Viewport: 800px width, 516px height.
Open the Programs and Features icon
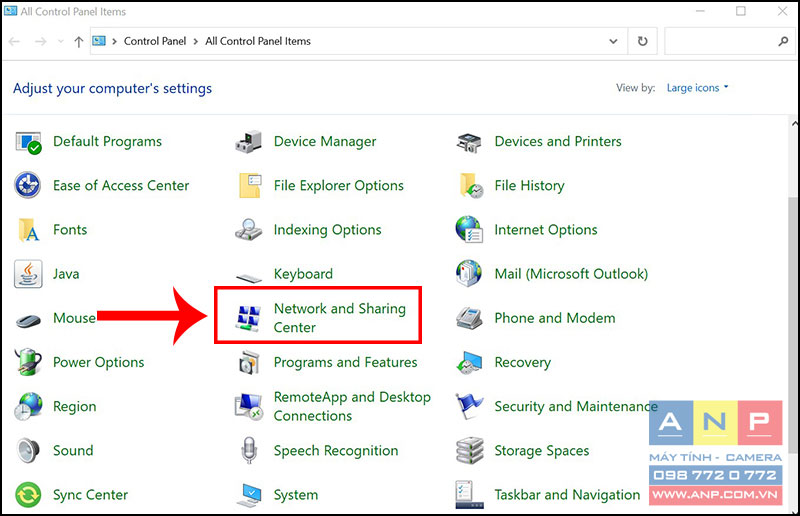click(249, 362)
